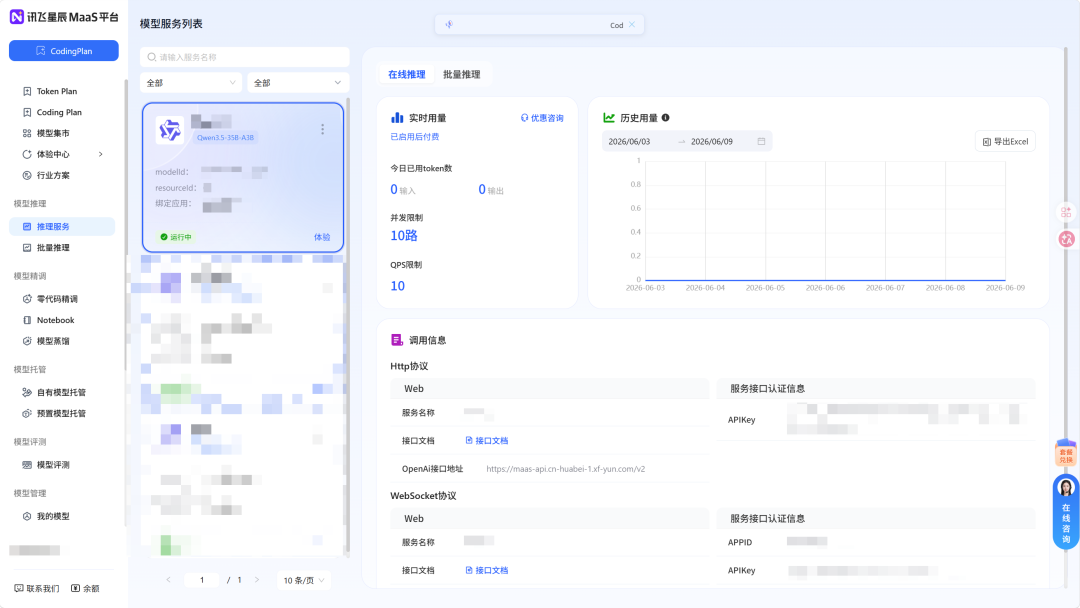Image resolution: width=1080 pixels, height=608 pixels.
Task: Click 并发限制 value 10路
Action: click(x=404, y=236)
